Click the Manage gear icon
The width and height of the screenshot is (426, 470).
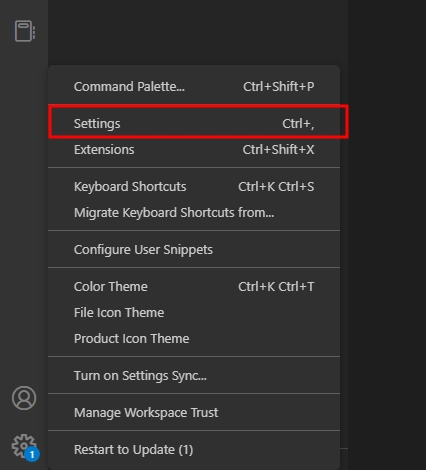(23, 446)
